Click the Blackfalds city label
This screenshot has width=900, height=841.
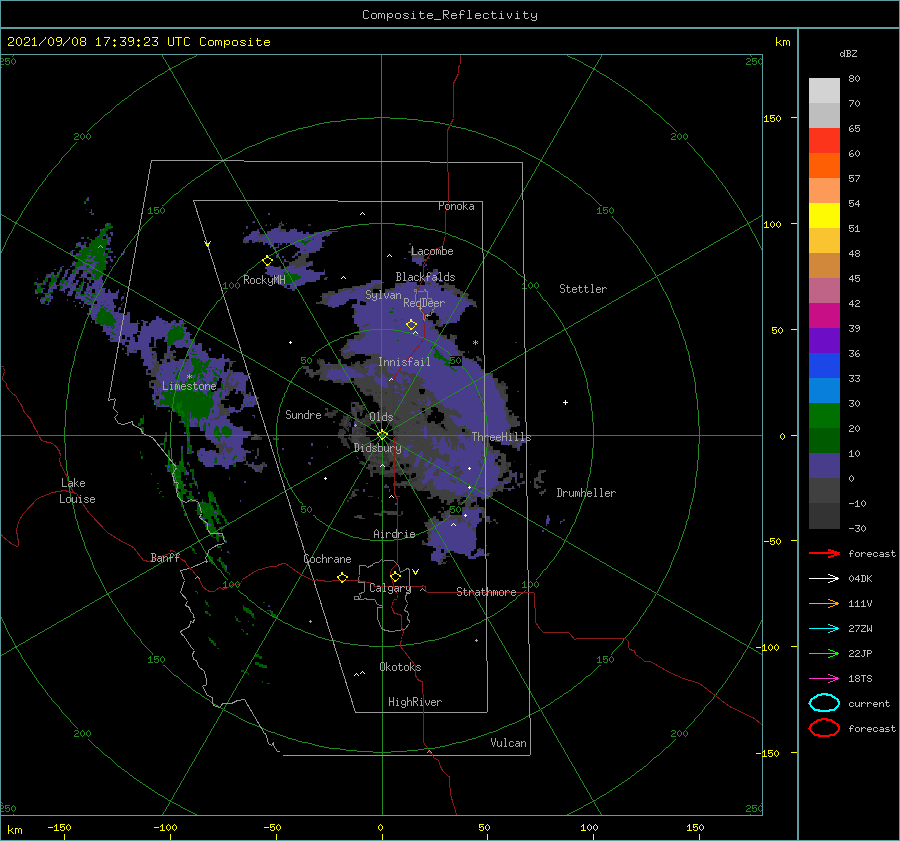(425, 277)
